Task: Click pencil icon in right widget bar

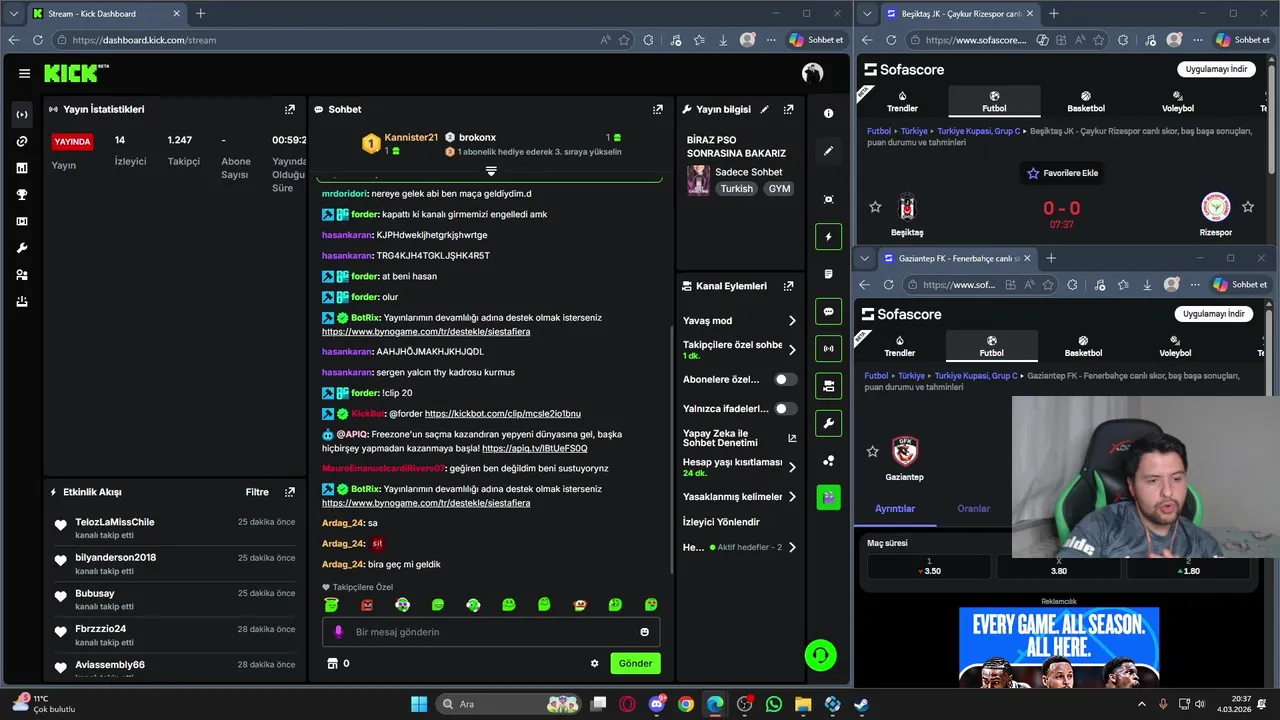Action: click(828, 151)
